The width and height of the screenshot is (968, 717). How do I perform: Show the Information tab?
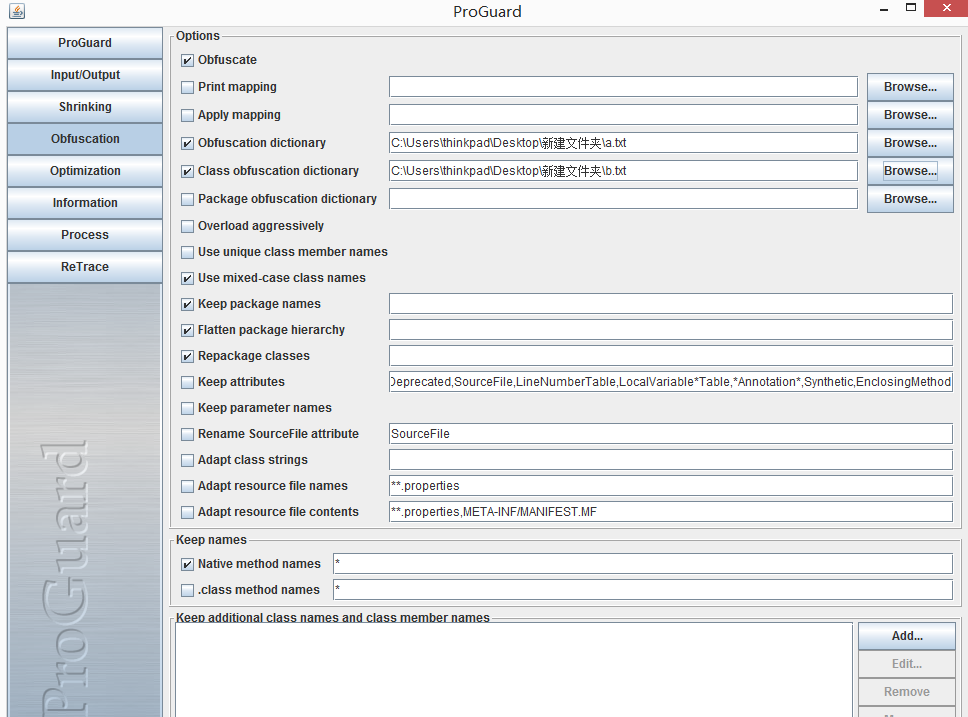pyautogui.click(x=85, y=203)
